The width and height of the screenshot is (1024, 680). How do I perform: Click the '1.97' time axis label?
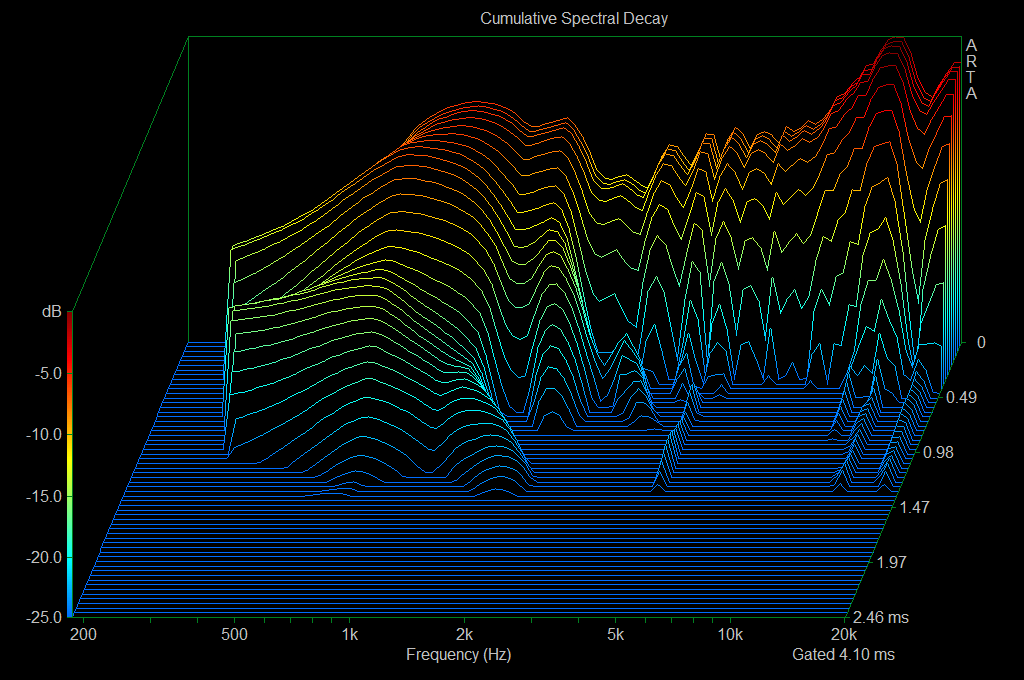point(891,562)
